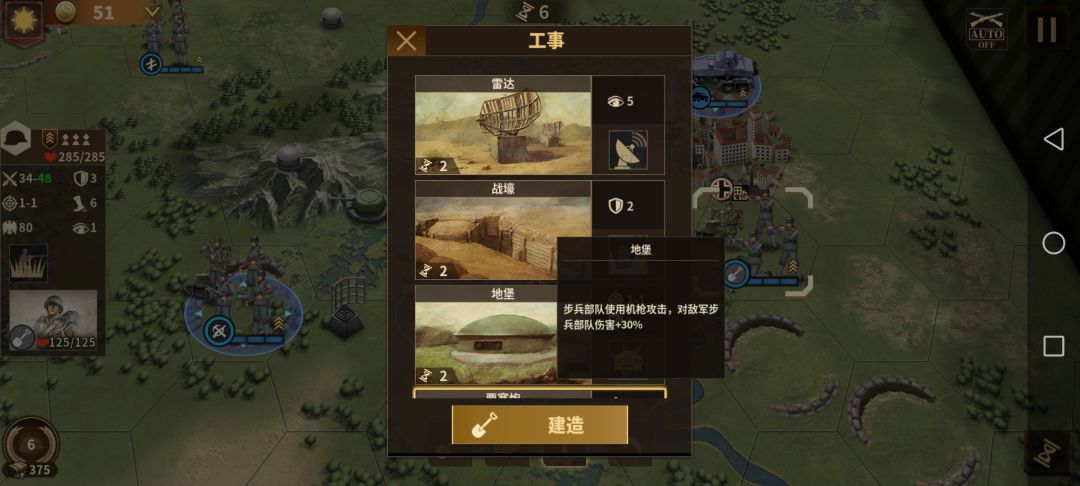
Task: Click the grass terrain camouflage icon
Action: (x=28, y=263)
